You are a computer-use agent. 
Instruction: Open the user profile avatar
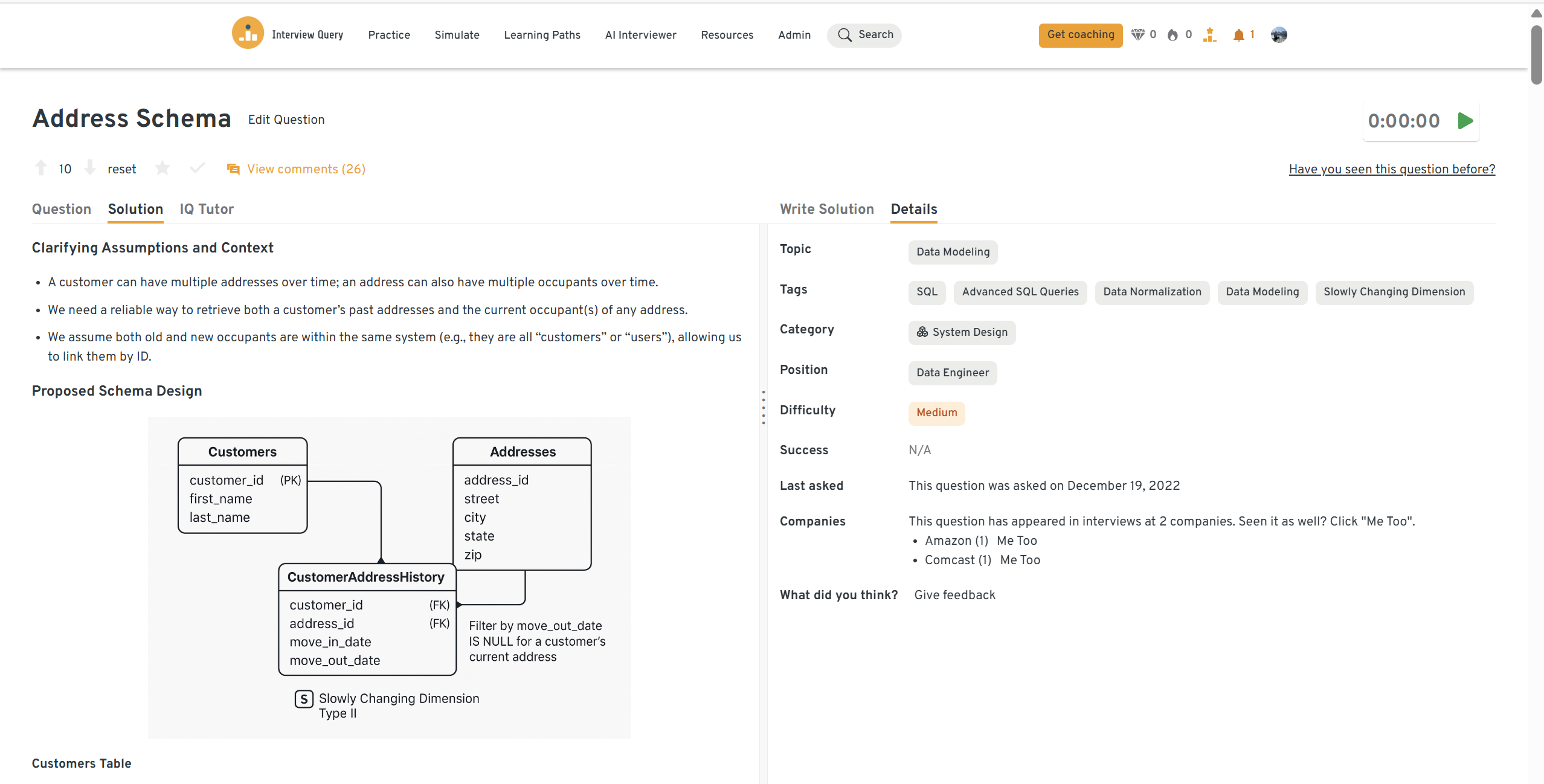point(1279,34)
